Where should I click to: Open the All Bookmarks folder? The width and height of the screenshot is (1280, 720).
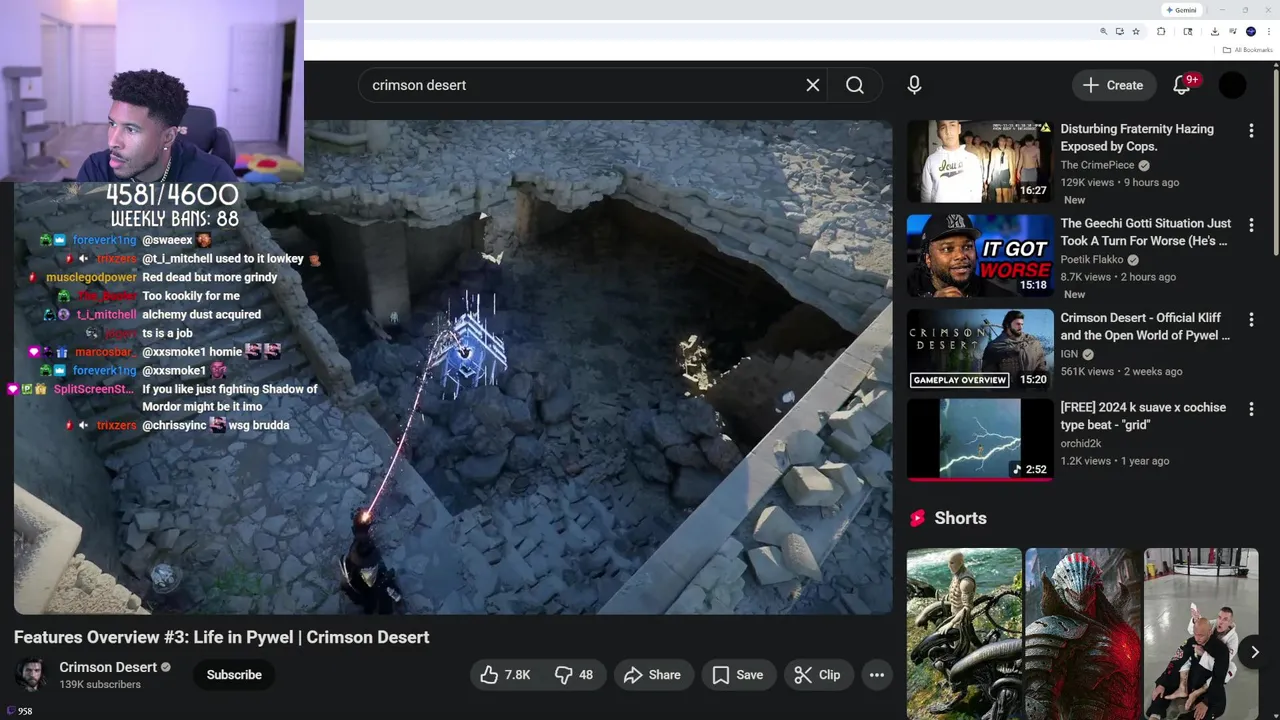tap(1248, 50)
